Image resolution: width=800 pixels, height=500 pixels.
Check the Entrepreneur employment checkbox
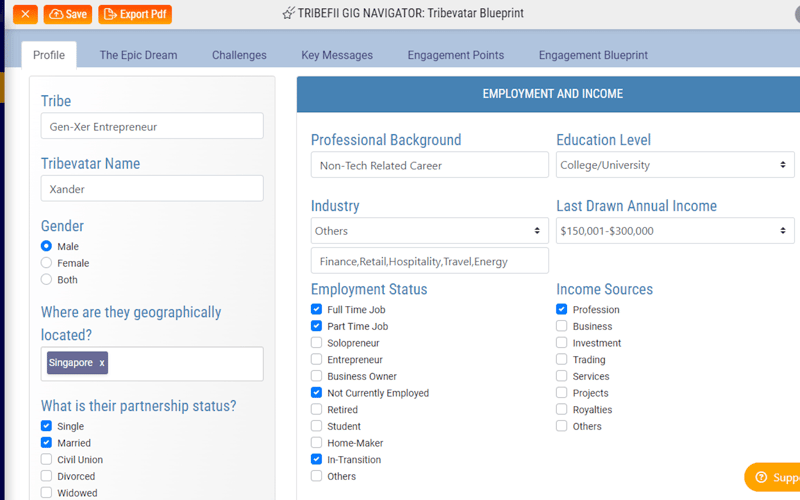pyautogui.click(x=316, y=359)
